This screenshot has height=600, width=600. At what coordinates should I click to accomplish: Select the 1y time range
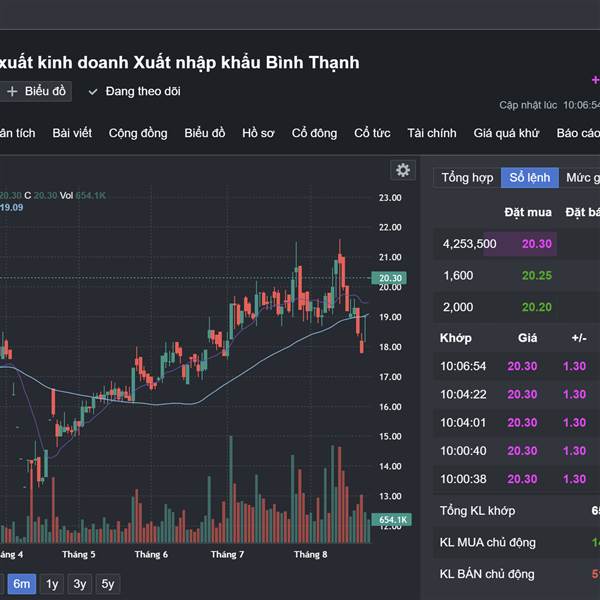[52, 584]
